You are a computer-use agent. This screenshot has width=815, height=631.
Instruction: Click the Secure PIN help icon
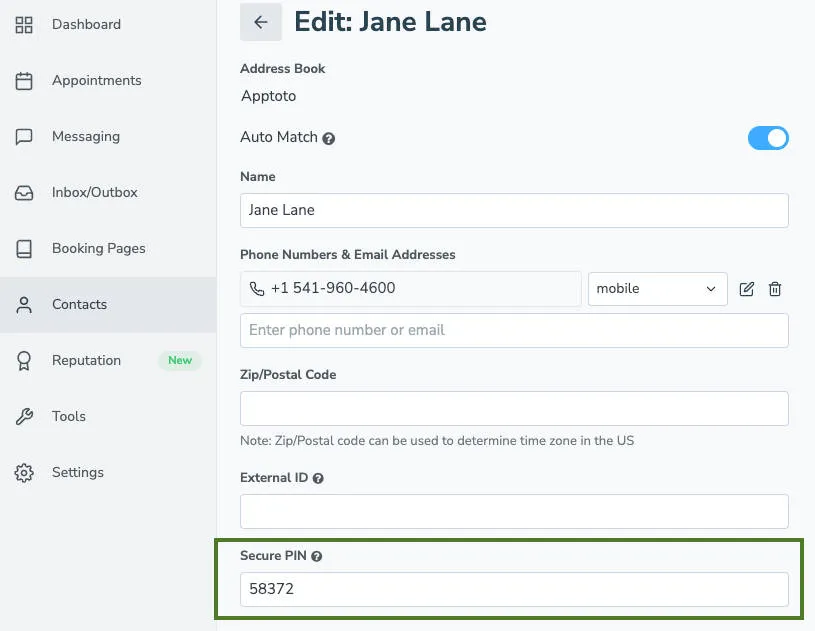pos(315,556)
